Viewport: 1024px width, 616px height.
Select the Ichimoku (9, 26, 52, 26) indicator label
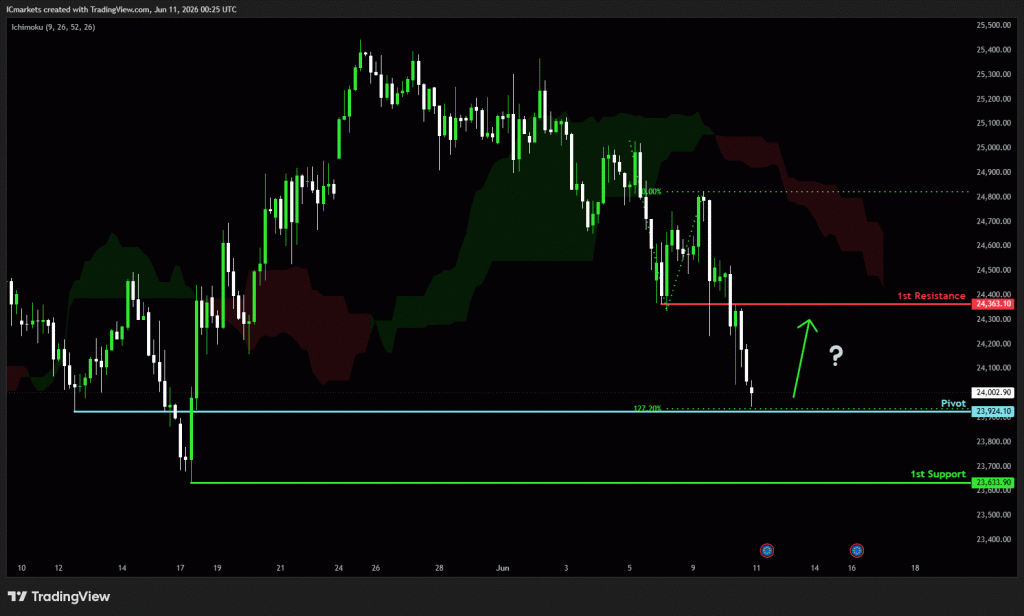tap(53, 27)
